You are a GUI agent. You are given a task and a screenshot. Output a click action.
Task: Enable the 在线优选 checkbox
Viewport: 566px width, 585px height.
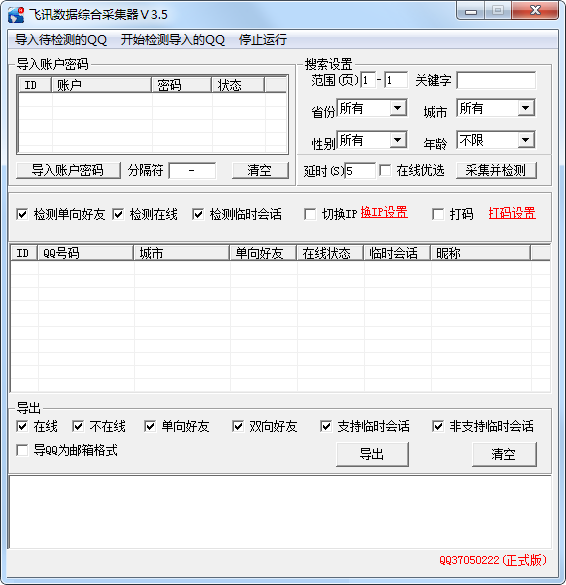[385, 171]
